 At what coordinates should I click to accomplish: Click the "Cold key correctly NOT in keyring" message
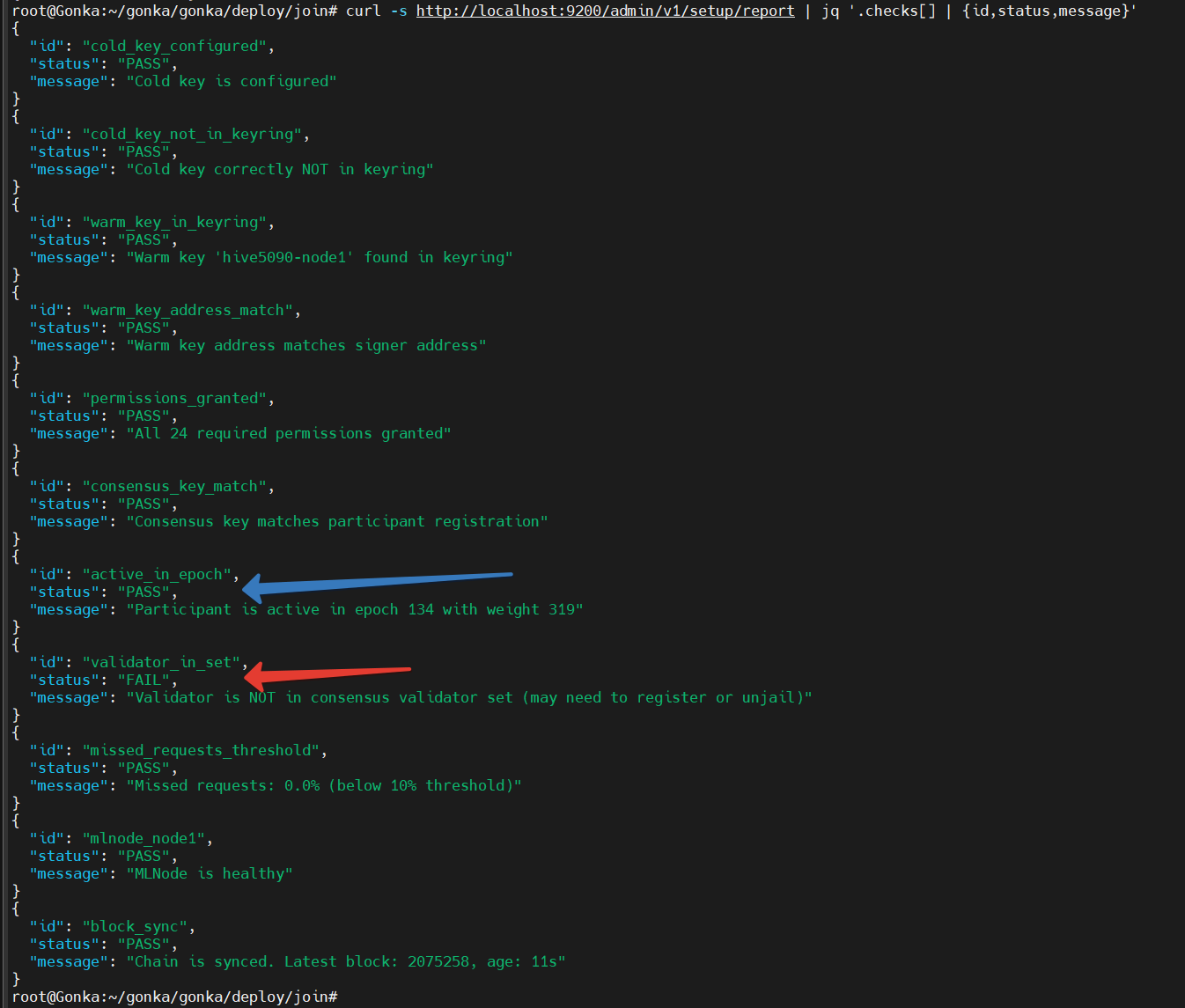(x=280, y=169)
